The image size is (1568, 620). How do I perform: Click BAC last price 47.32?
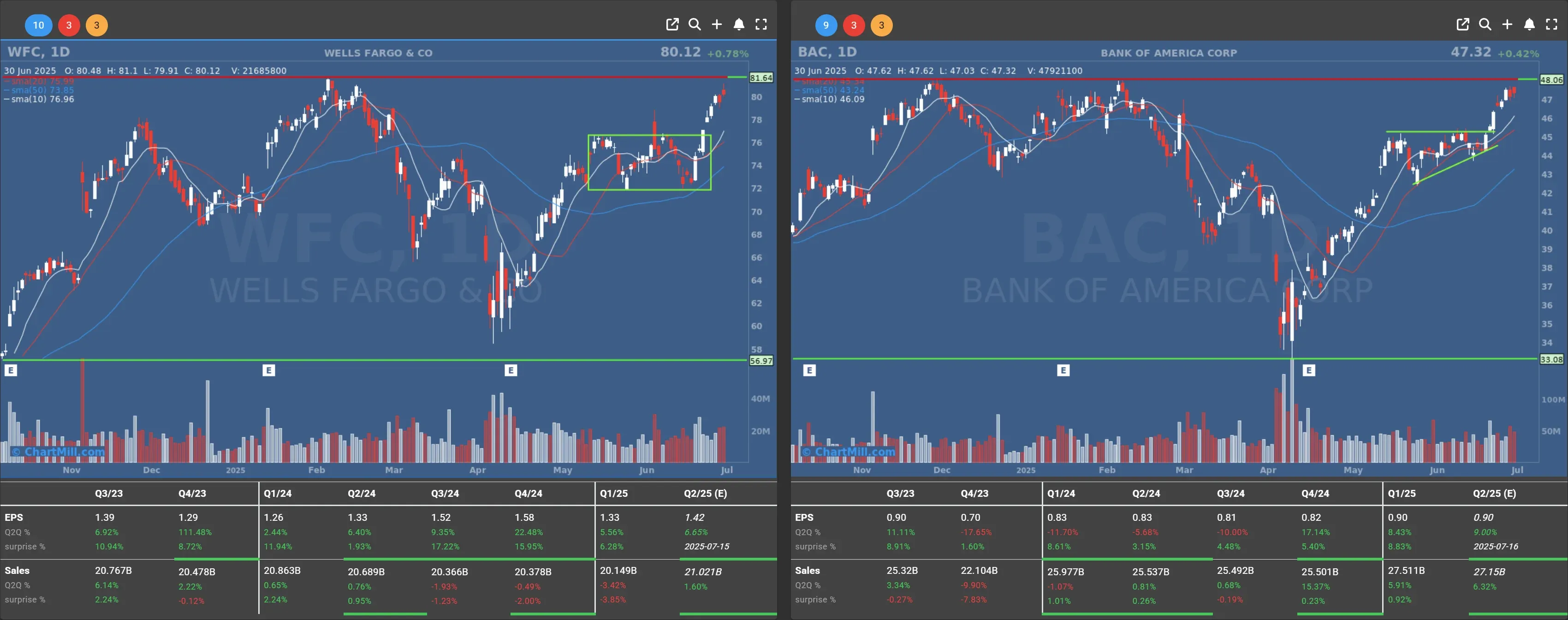tap(1471, 52)
